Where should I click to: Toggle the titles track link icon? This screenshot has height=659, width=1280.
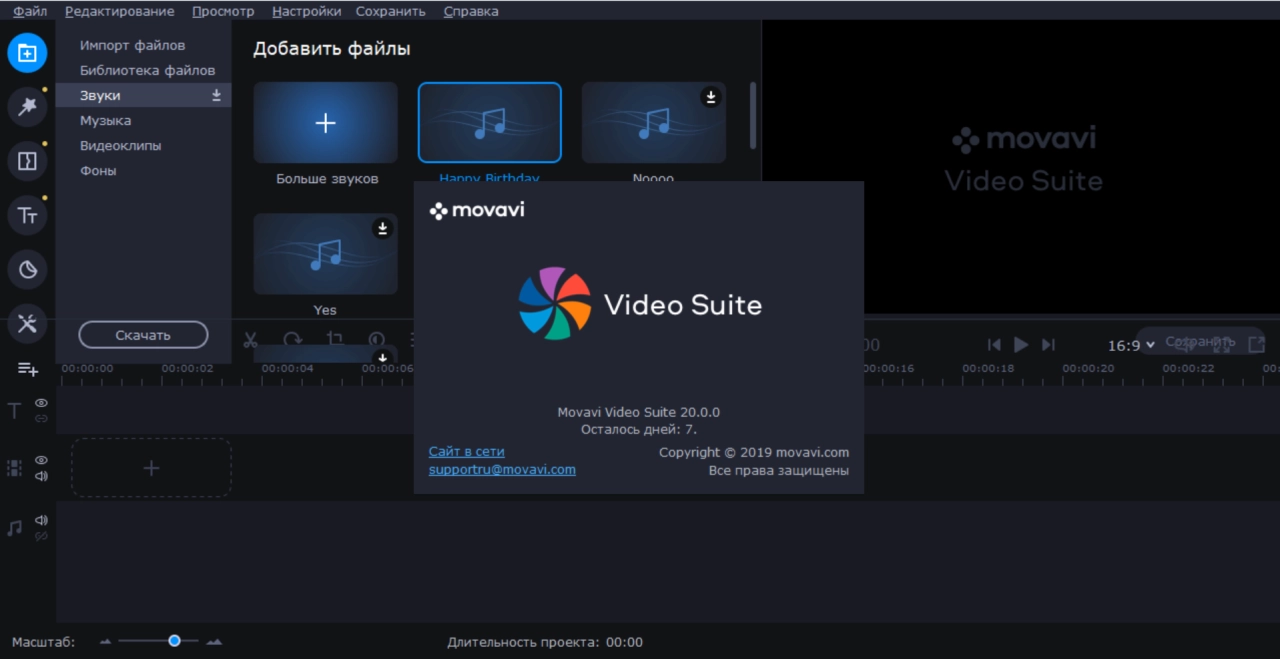tap(41, 418)
